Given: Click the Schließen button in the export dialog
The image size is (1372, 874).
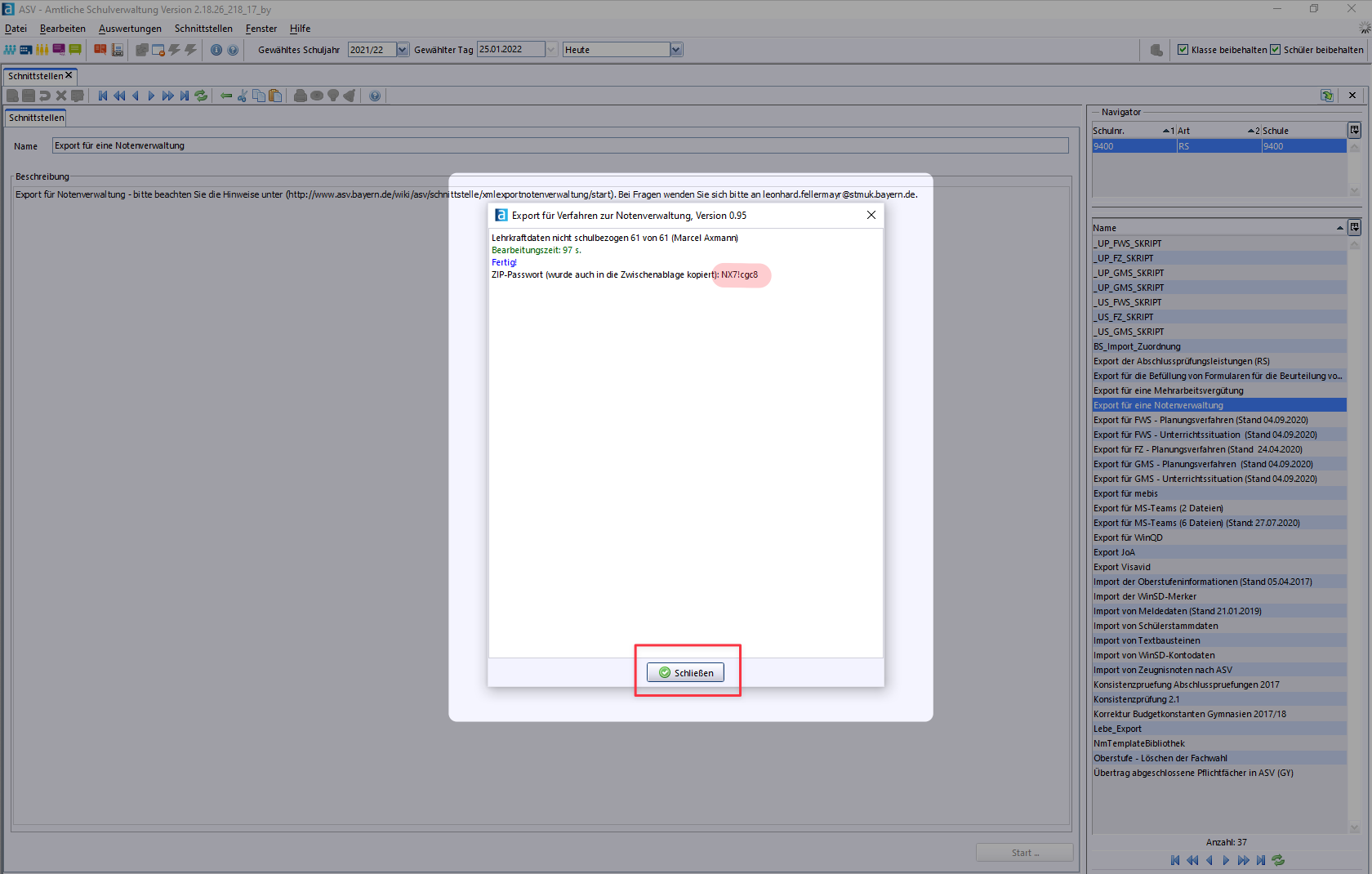Looking at the screenshot, I should point(685,672).
